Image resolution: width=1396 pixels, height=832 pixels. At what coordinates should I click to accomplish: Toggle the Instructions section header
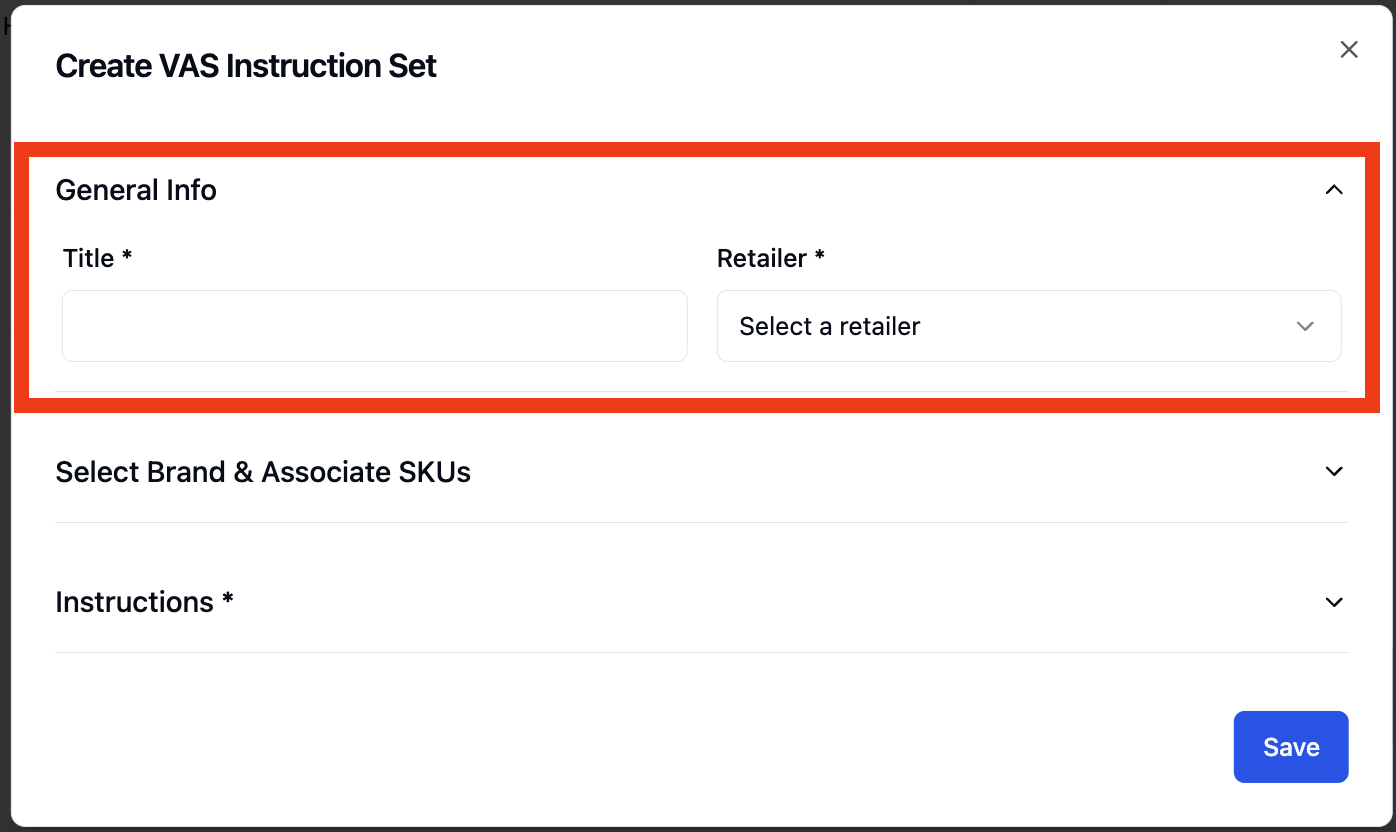701,602
